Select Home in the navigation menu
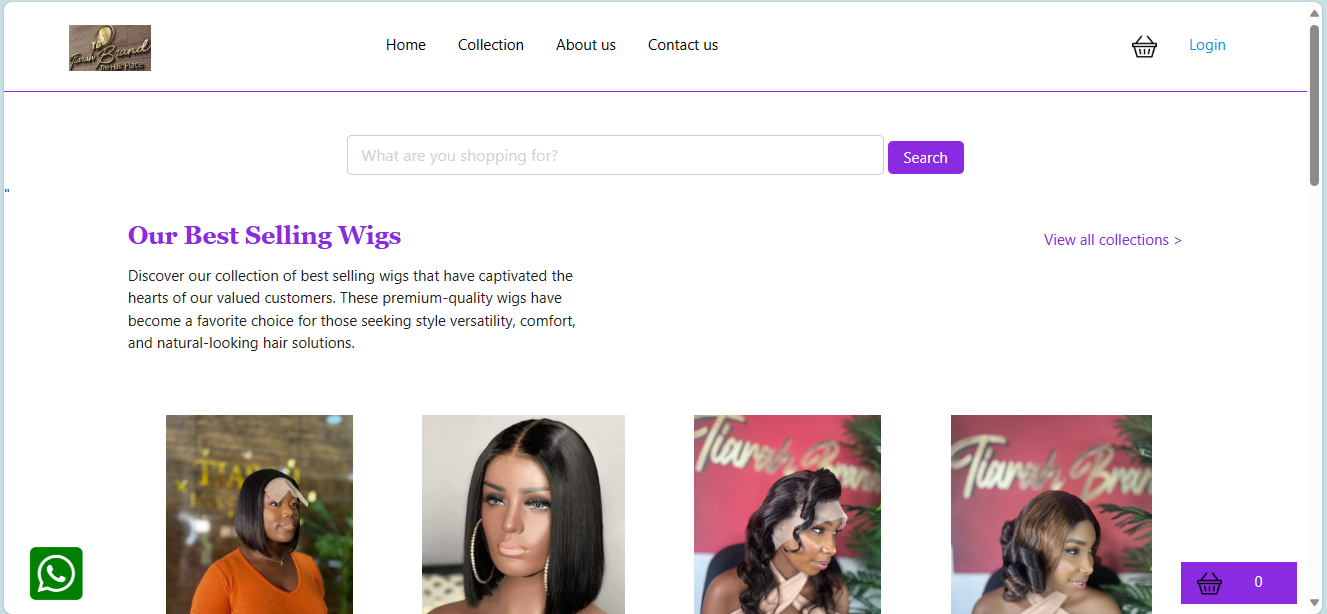The width and height of the screenshot is (1327, 614). 405,44
